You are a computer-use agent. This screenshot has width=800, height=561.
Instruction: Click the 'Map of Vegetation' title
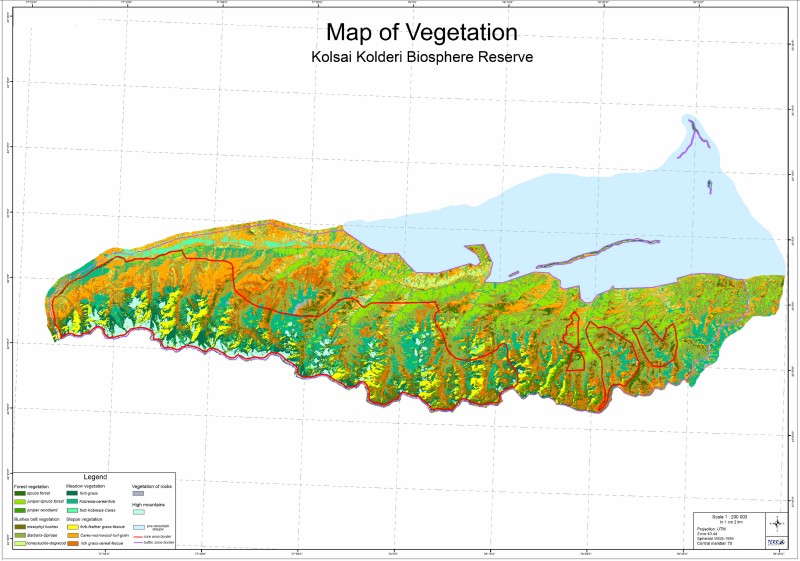(422, 32)
